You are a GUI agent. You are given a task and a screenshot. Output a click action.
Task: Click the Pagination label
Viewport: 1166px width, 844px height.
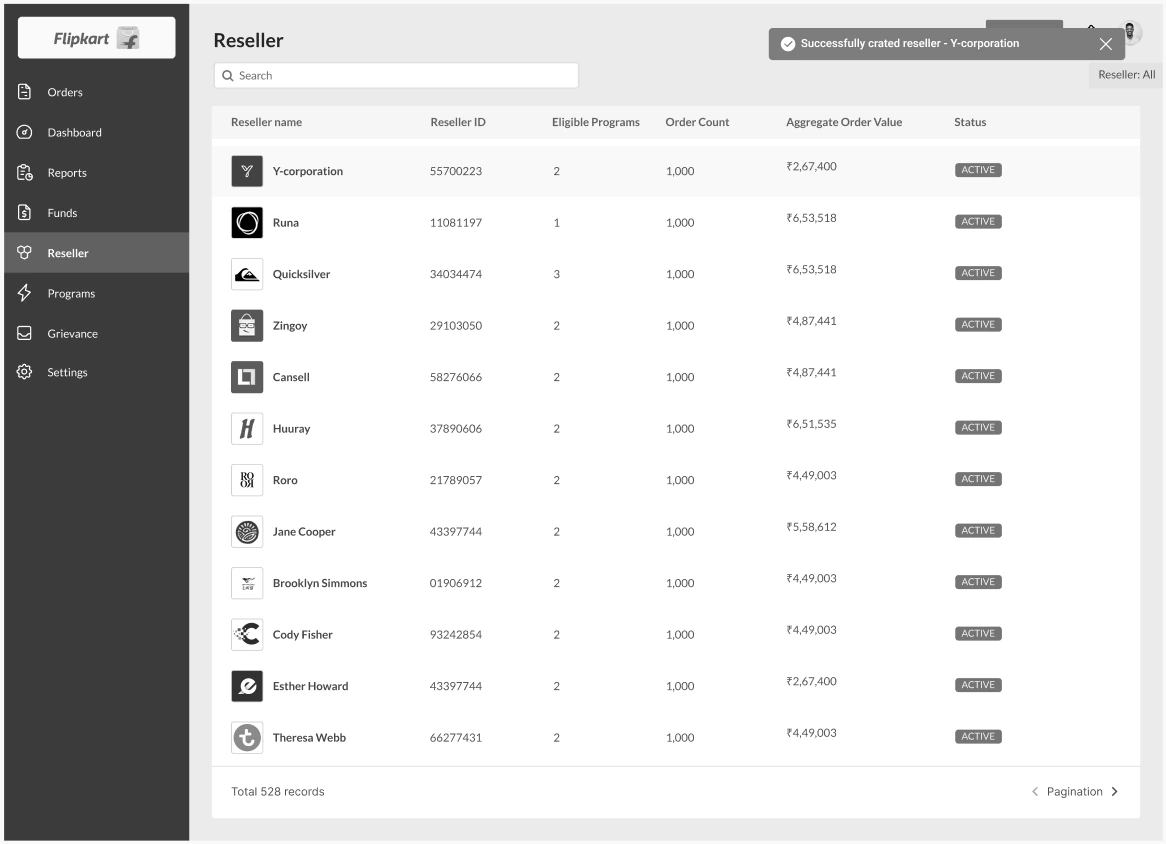pos(1075,791)
